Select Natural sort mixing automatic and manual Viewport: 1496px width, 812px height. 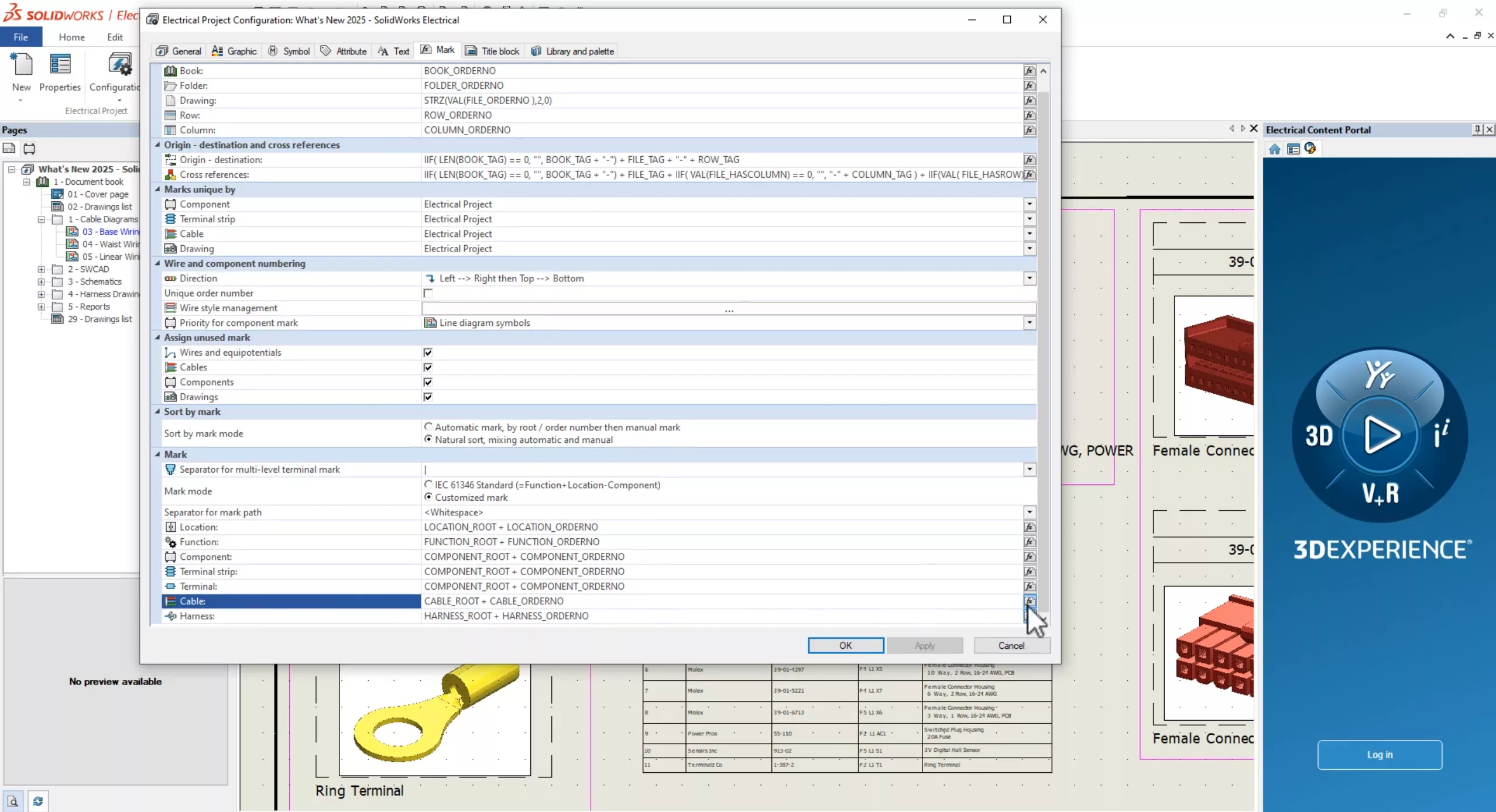point(428,439)
